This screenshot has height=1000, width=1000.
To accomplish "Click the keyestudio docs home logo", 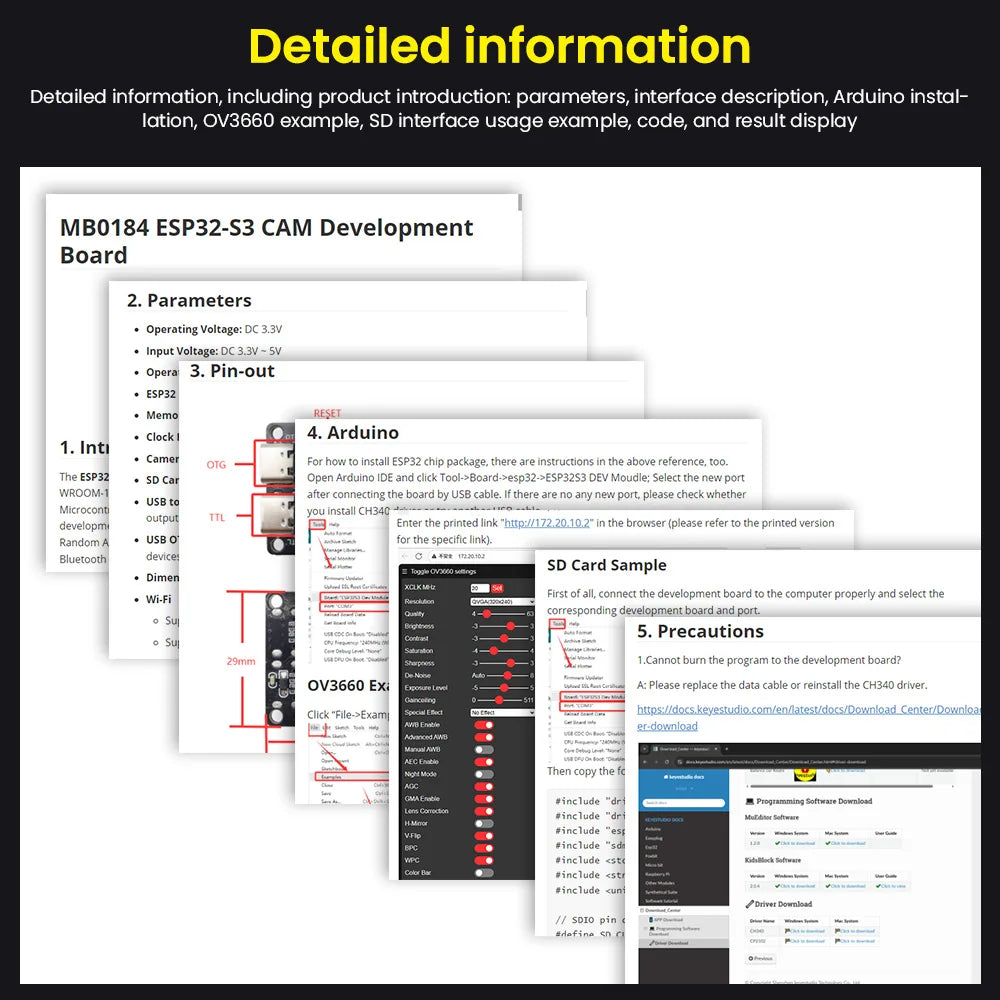I will tap(684, 777).
